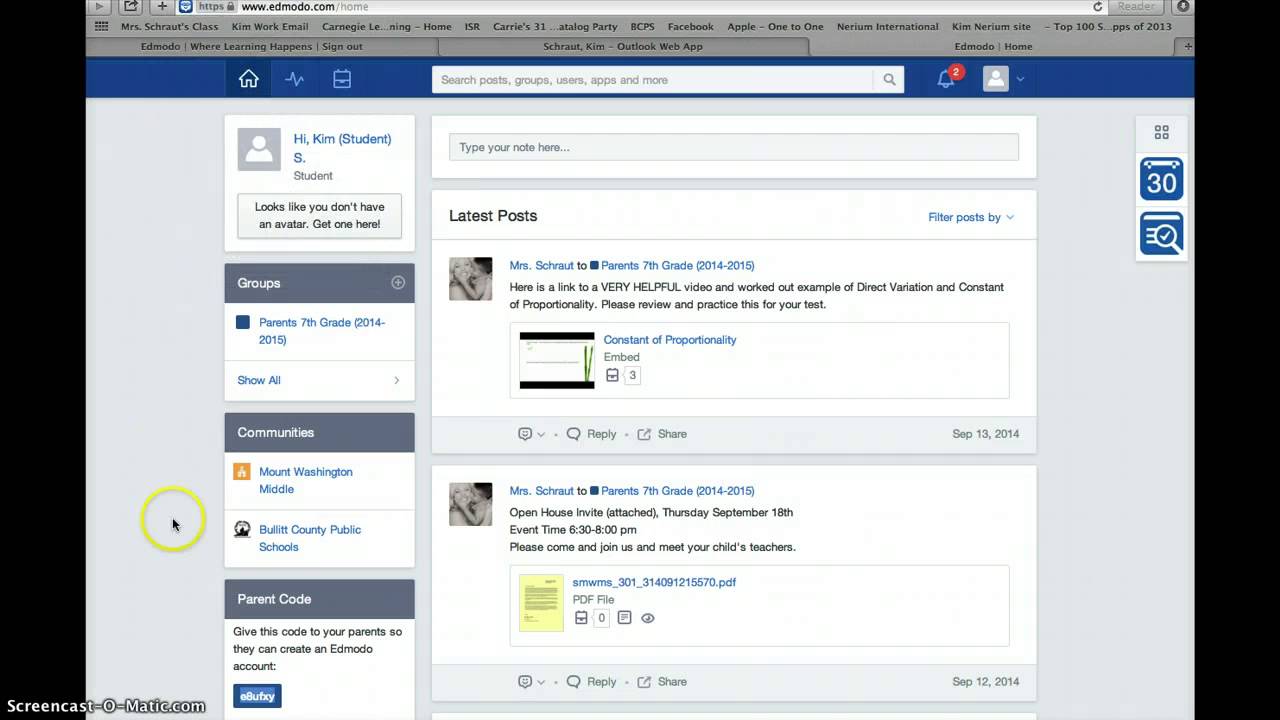Select the parent code e8ufxy

coord(257,696)
